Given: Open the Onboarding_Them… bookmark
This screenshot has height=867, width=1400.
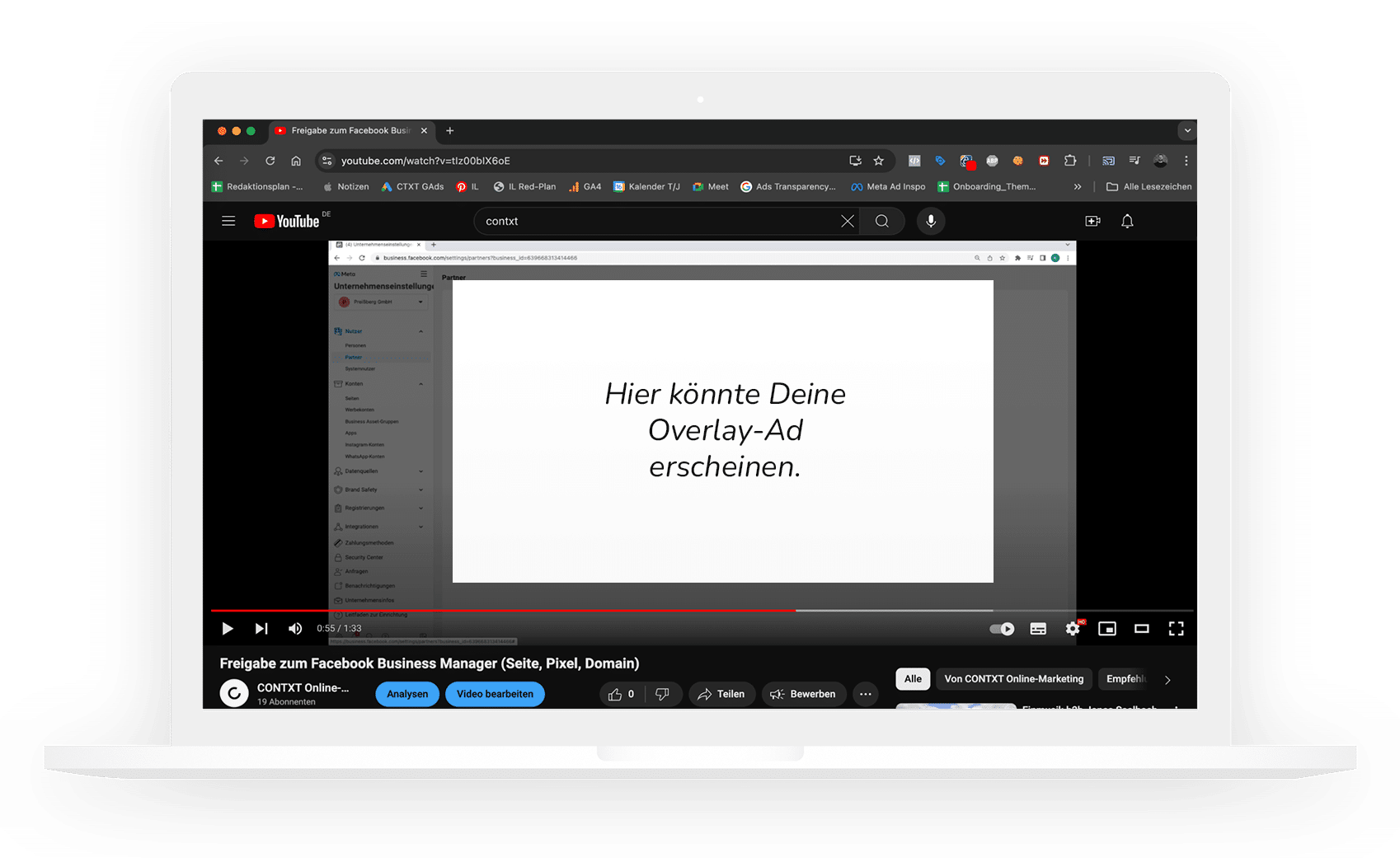Looking at the screenshot, I should pos(987,186).
